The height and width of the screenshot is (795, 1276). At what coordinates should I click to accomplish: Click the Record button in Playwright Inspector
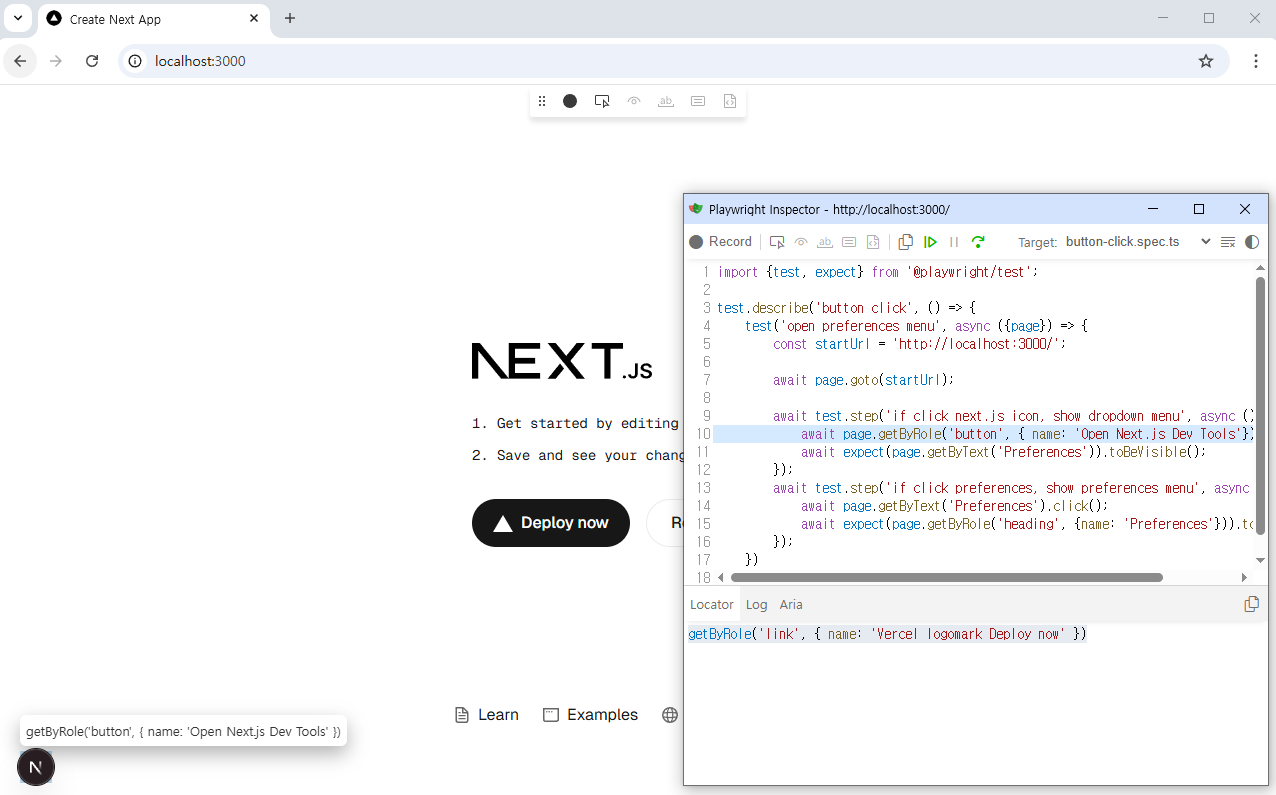720,242
